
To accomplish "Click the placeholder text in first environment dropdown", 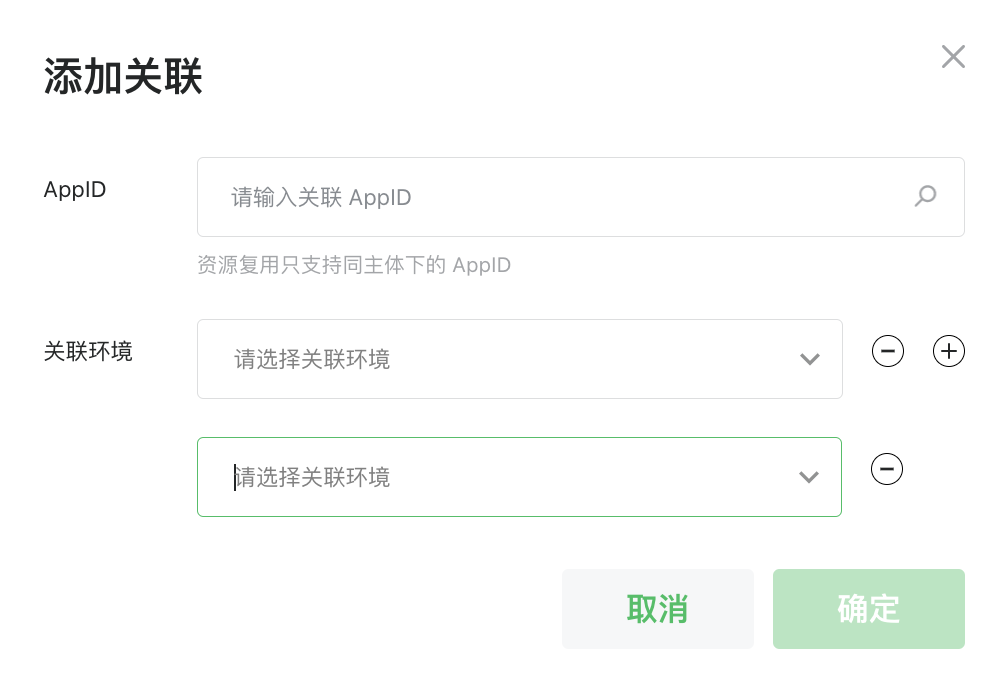I will pos(312,359).
